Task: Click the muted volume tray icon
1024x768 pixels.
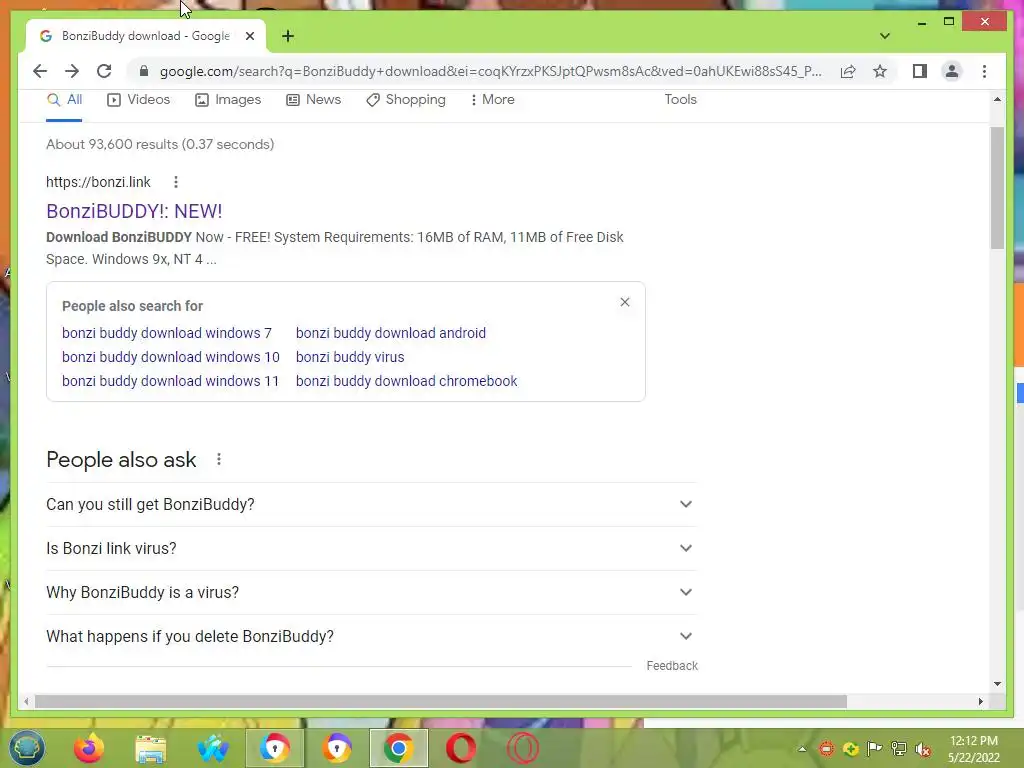Action: (x=923, y=749)
